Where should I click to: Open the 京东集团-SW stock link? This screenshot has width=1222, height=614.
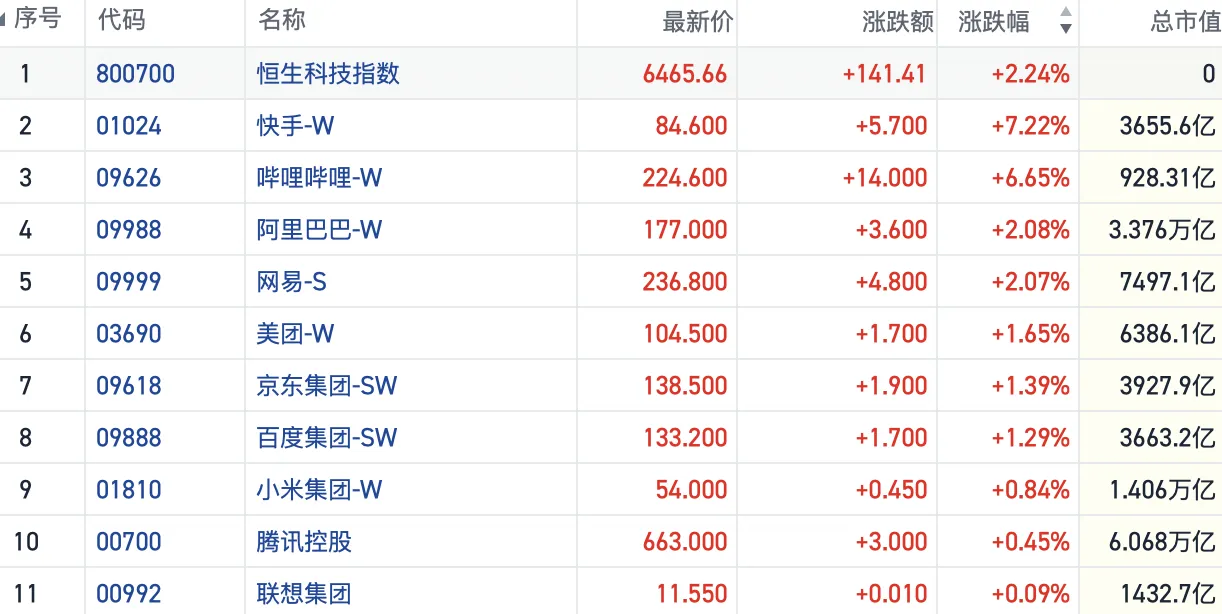[x=326, y=386]
